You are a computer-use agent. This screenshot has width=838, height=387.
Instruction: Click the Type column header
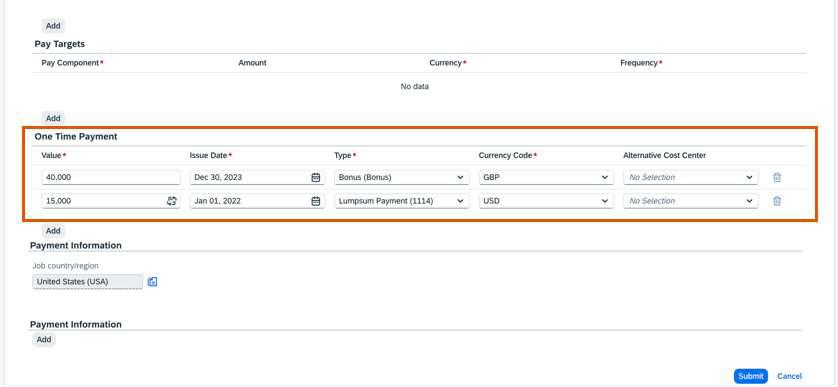coord(345,156)
